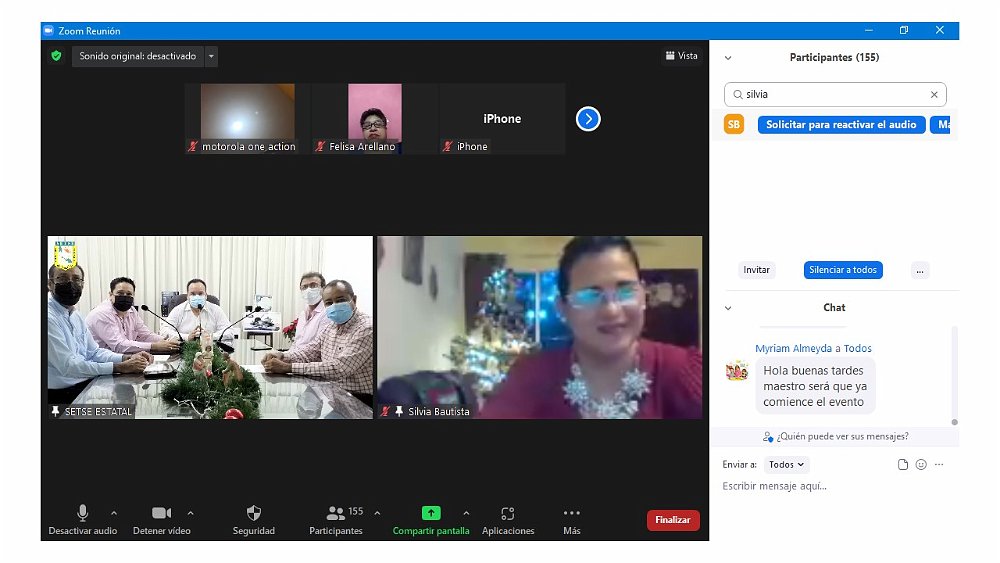Open dropdown arrow beside Sonido original
The height and width of the screenshot is (563, 1000).
[211, 56]
